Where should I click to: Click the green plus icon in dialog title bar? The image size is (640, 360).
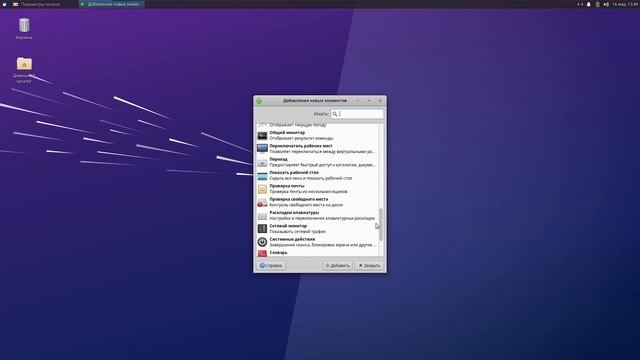pyautogui.click(x=259, y=100)
